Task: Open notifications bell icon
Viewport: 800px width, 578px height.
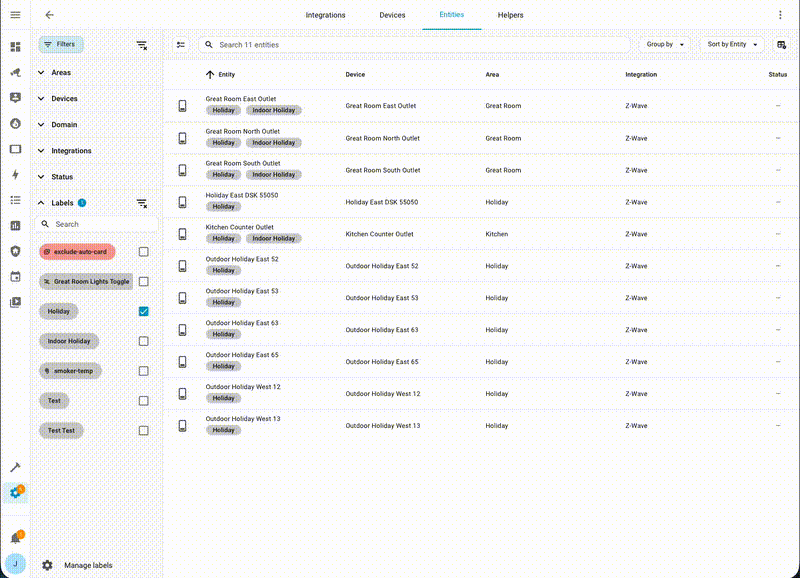Action: (15, 538)
